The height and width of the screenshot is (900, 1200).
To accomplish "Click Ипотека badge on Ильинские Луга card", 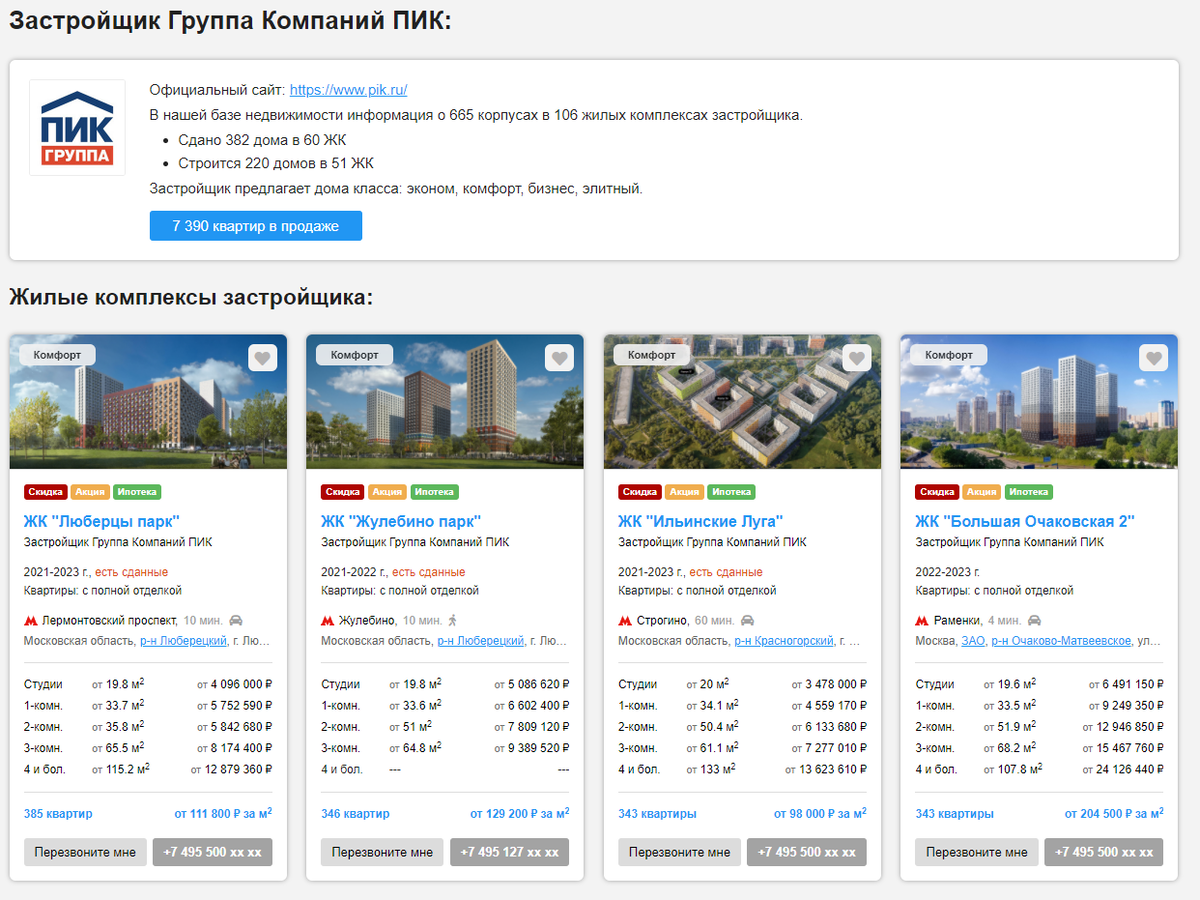I will pos(731,492).
